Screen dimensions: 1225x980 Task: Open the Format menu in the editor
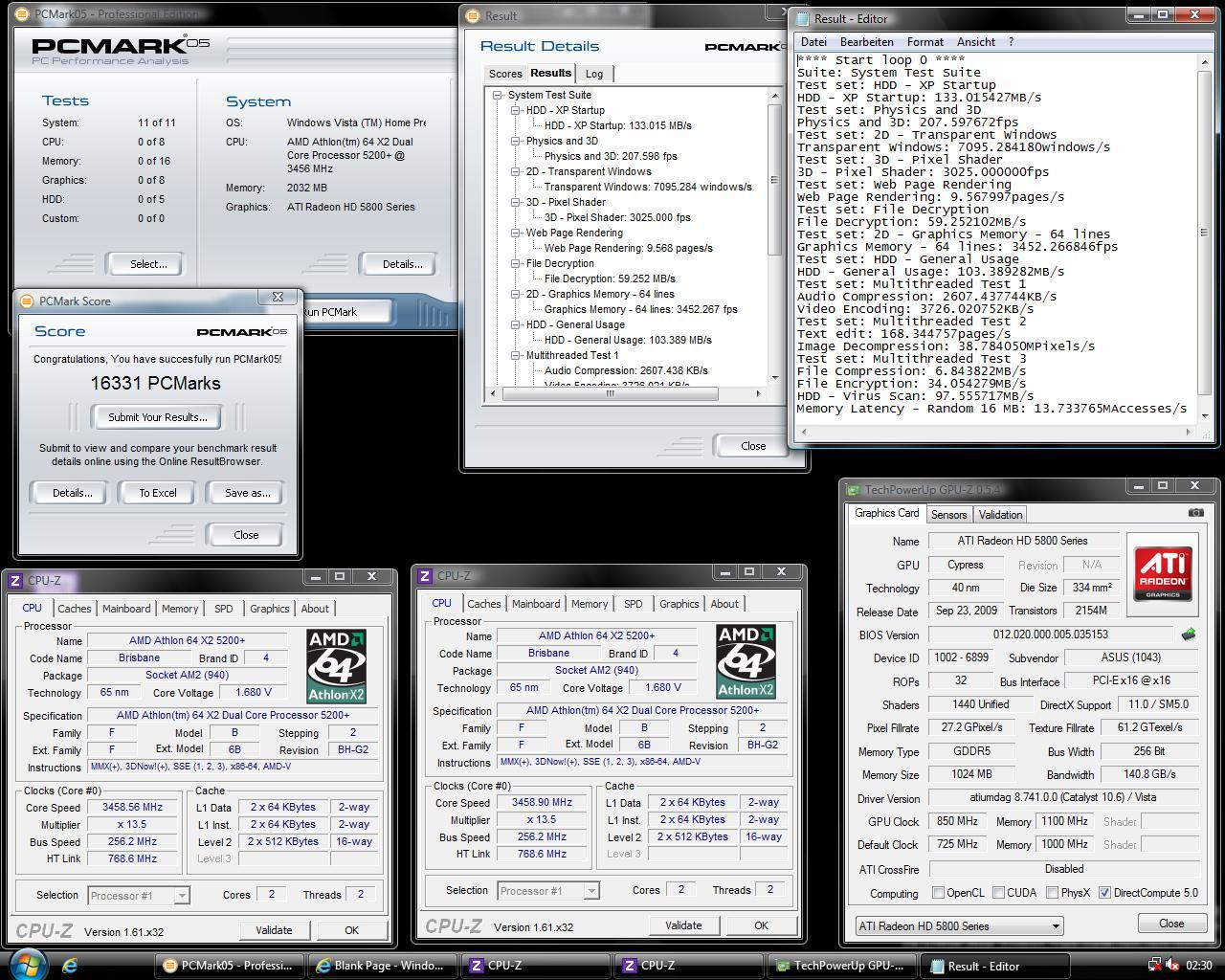pos(925,42)
